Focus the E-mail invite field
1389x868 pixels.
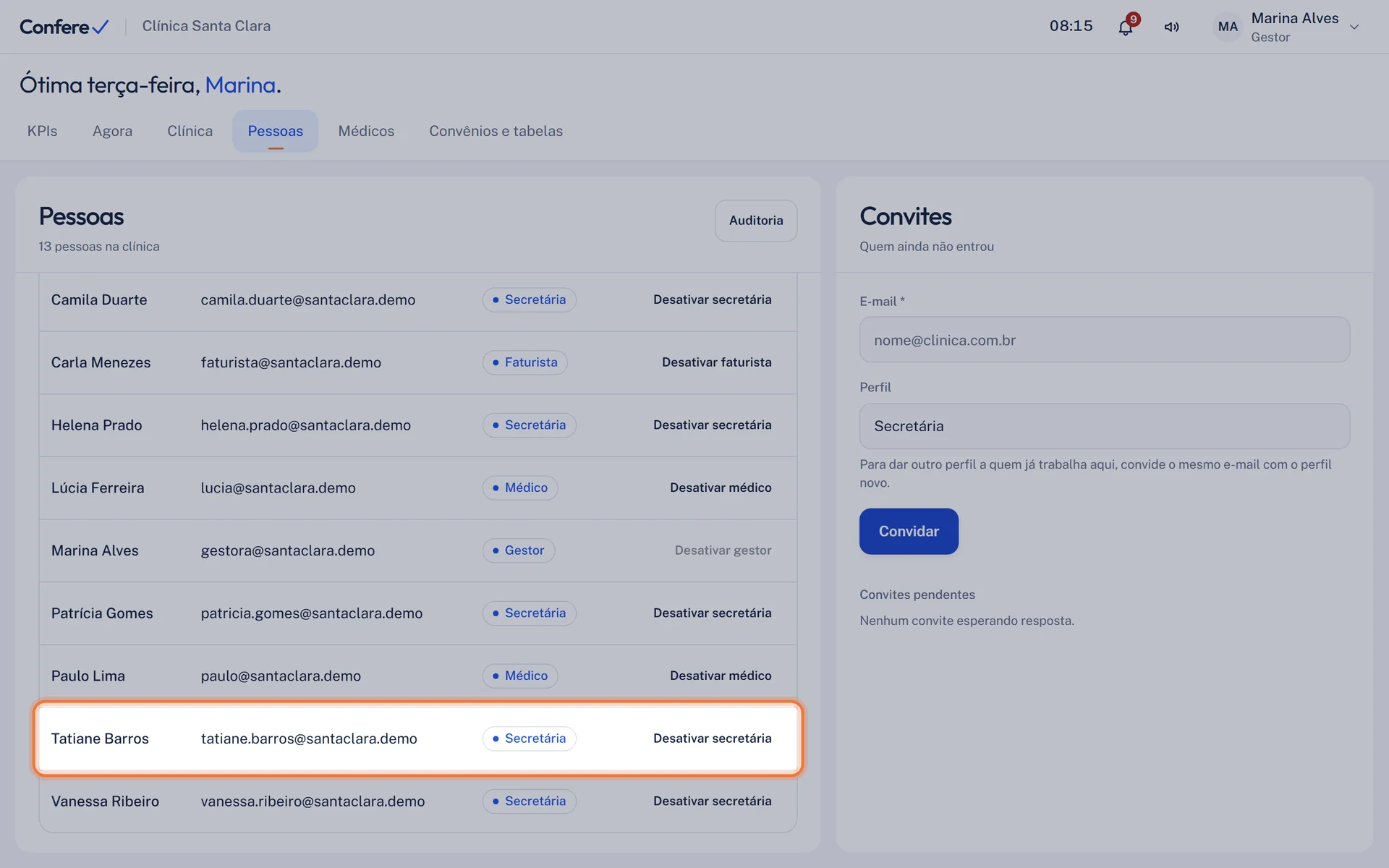(1104, 340)
